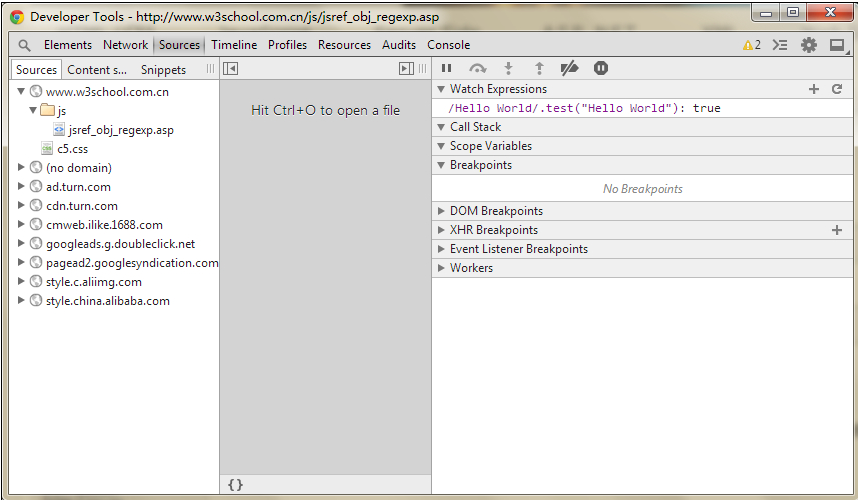Click the step over icon

(478, 68)
